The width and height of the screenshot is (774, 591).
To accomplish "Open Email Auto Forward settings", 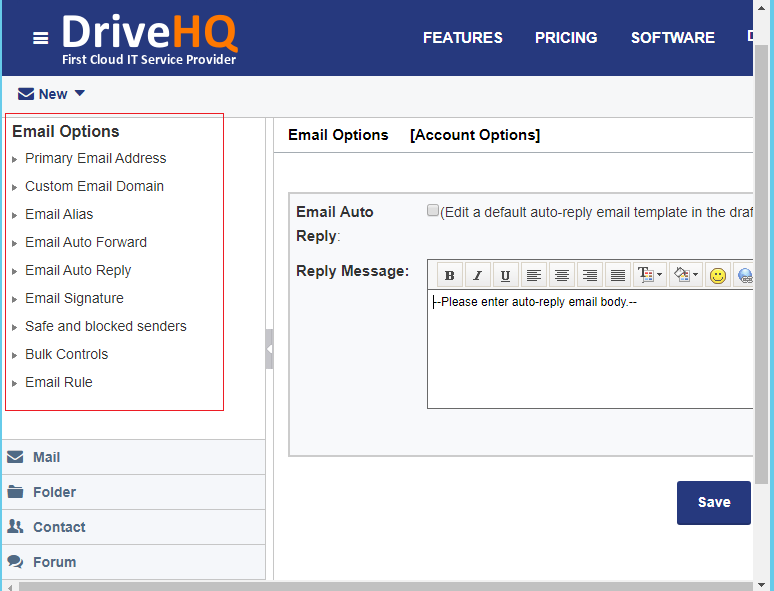I will (86, 242).
